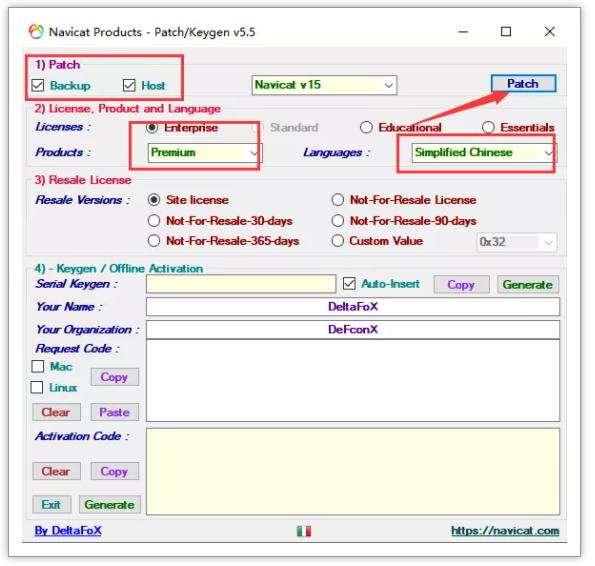Generate the activation code
The image size is (595, 566).
tap(110, 505)
